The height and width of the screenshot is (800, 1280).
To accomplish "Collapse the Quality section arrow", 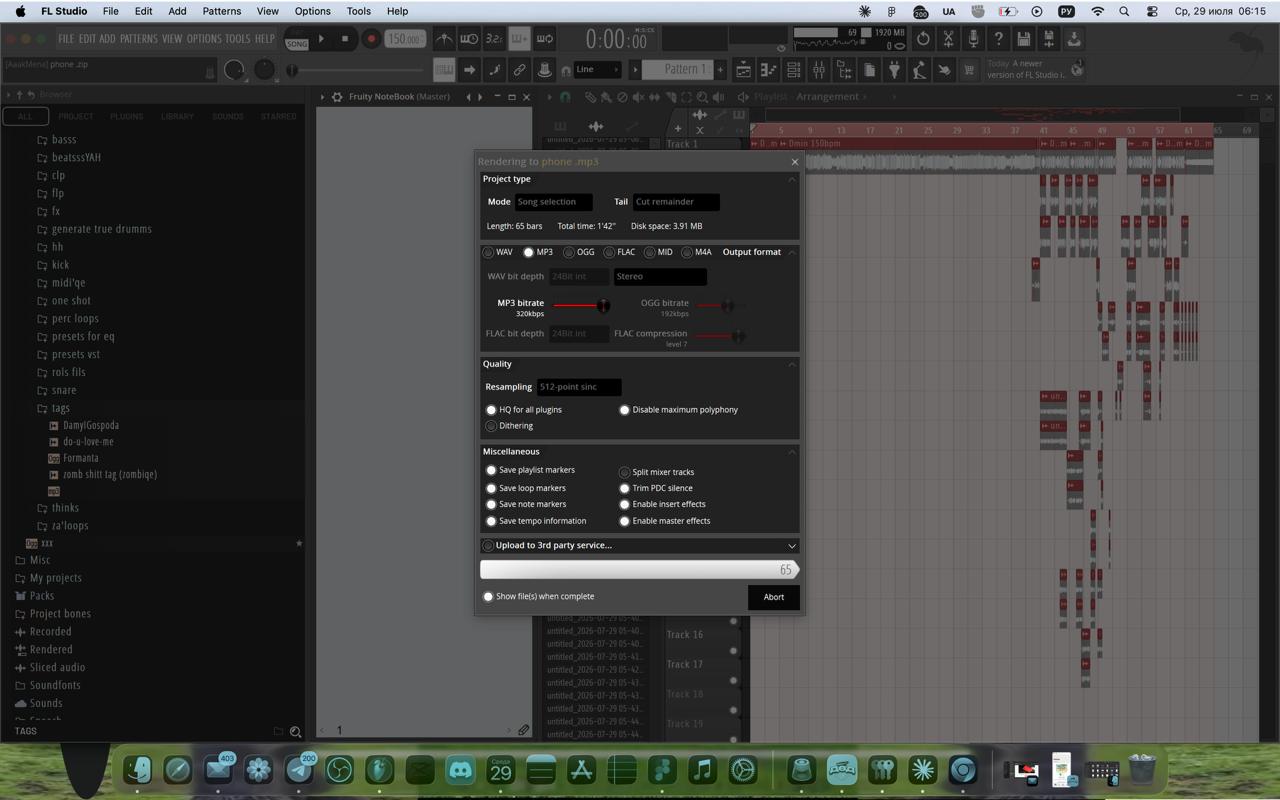I will click(792, 364).
